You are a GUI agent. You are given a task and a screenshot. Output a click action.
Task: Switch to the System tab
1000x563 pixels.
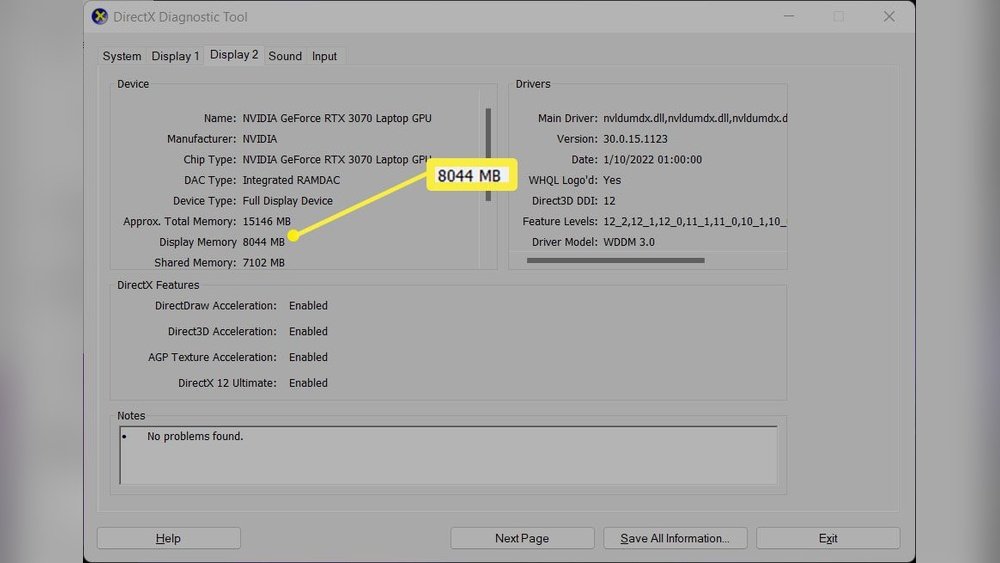tap(122, 56)
